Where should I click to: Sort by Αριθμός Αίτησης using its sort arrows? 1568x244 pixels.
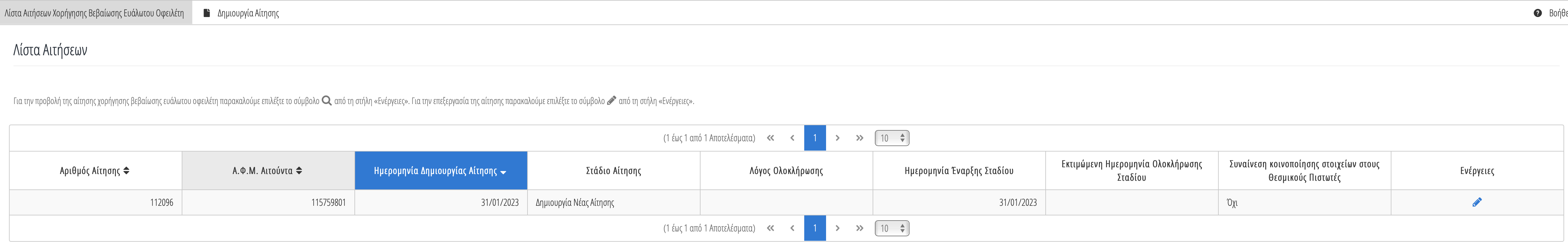(126, 171)
